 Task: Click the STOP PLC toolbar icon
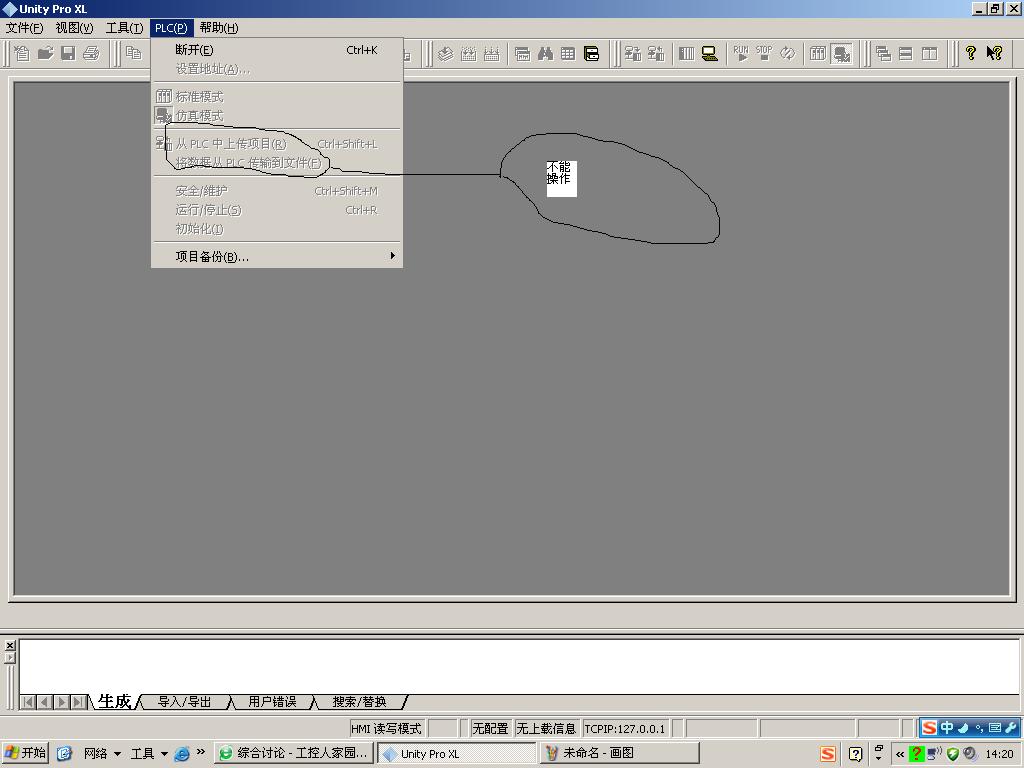[x=764, y=53]
